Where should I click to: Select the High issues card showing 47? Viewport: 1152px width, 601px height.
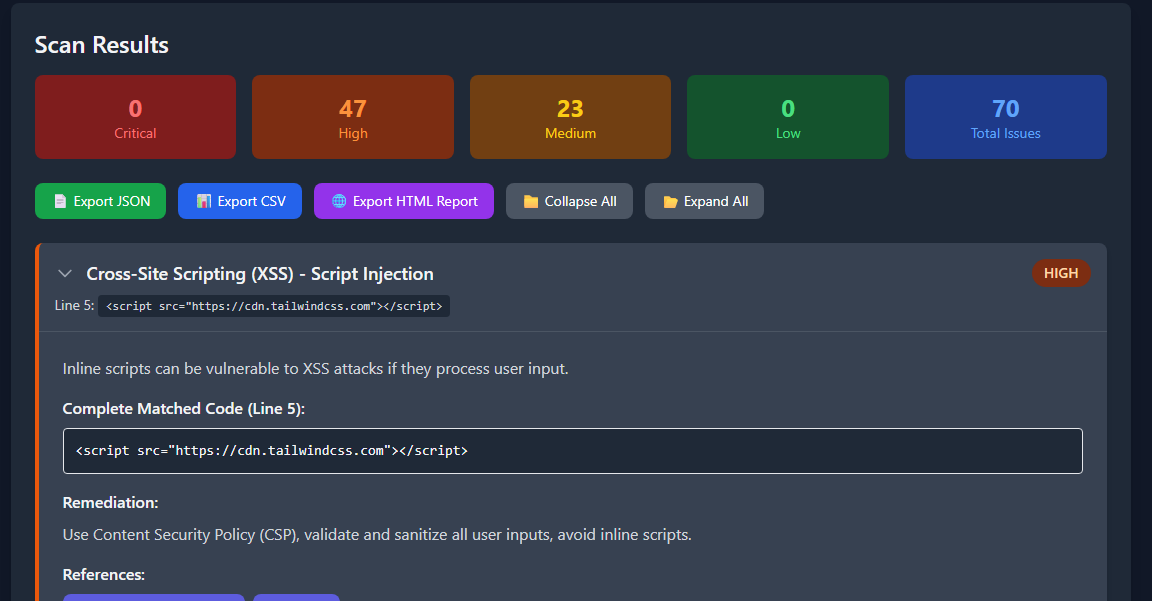coord(352,117)
